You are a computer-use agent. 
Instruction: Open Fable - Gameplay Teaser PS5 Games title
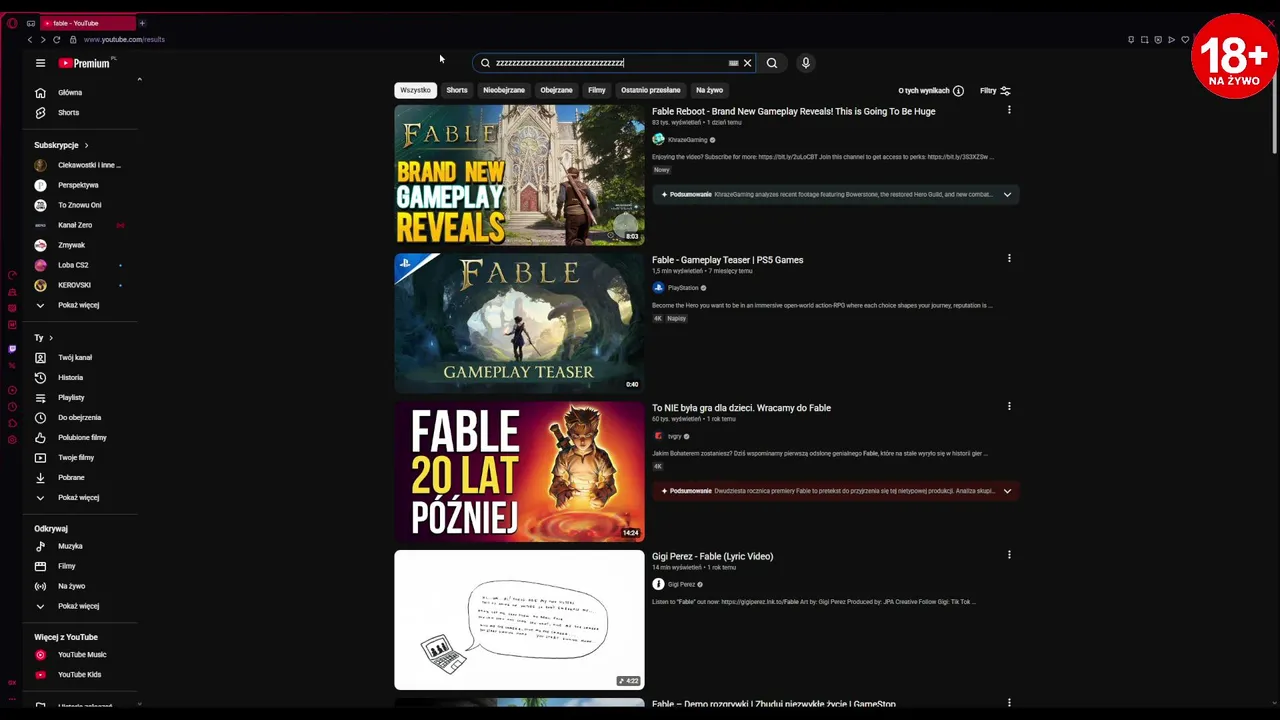[728, 260]
